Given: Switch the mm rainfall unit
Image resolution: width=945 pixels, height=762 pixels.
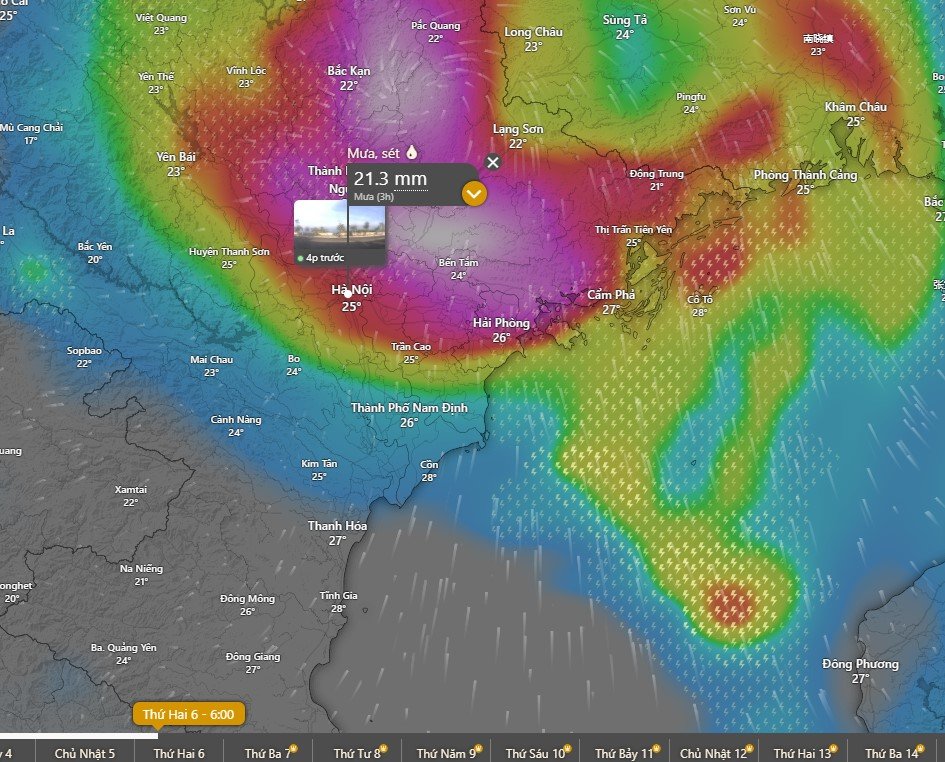Looking at the screenshot, I should pos(410,179).
